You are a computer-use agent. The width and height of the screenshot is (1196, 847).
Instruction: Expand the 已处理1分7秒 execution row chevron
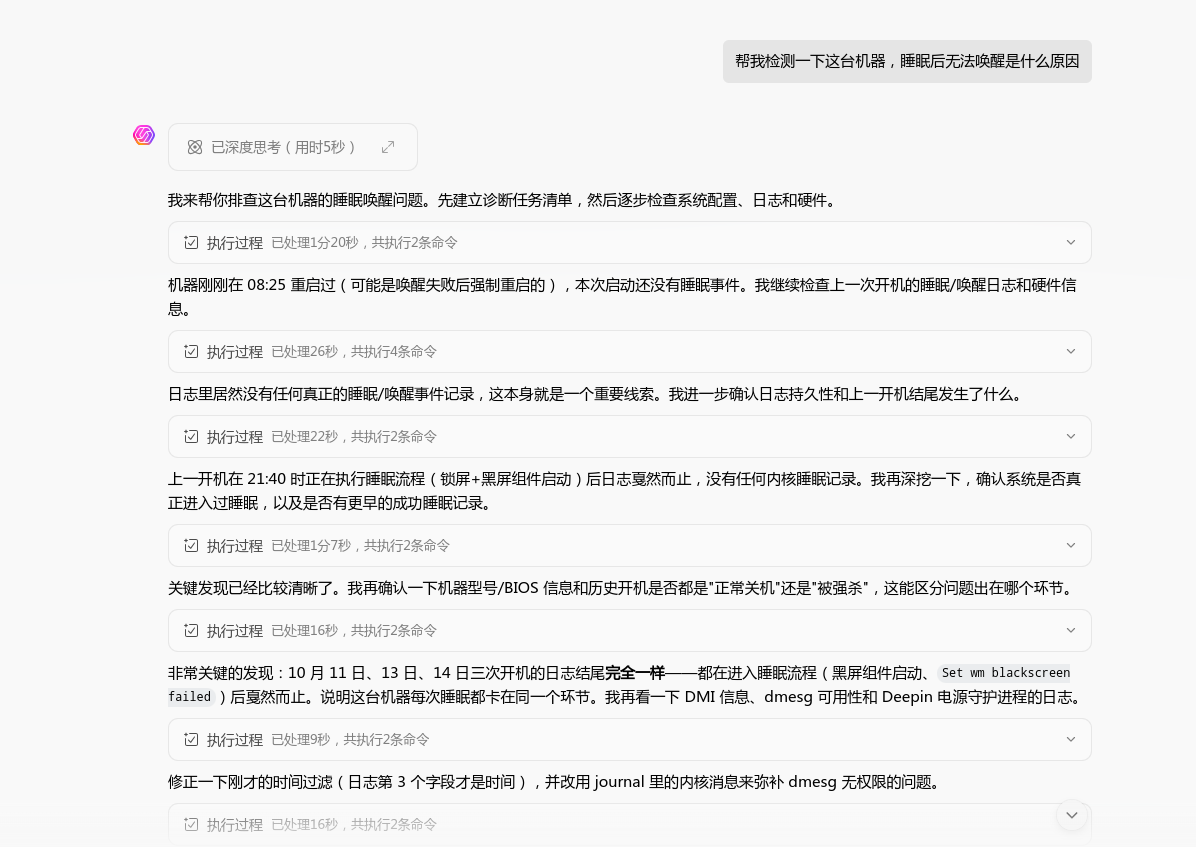1071,546
